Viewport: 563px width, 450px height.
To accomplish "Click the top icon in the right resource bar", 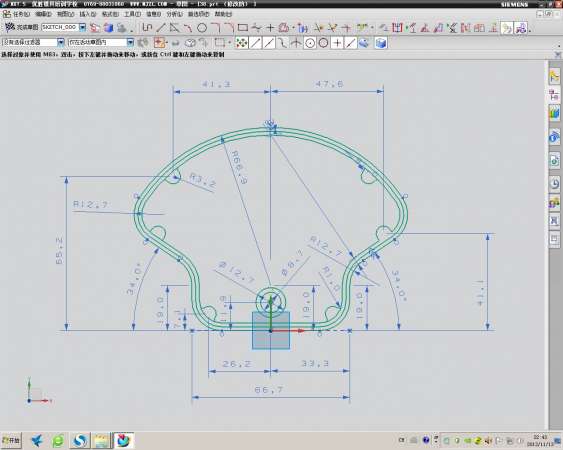I will tap(554, 76).
